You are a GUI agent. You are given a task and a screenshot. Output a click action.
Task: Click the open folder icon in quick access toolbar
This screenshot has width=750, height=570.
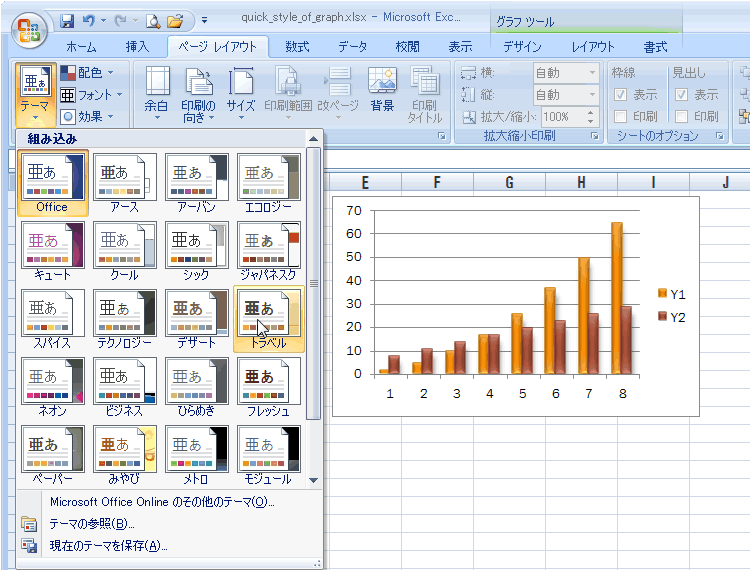(x=175, y=21)
